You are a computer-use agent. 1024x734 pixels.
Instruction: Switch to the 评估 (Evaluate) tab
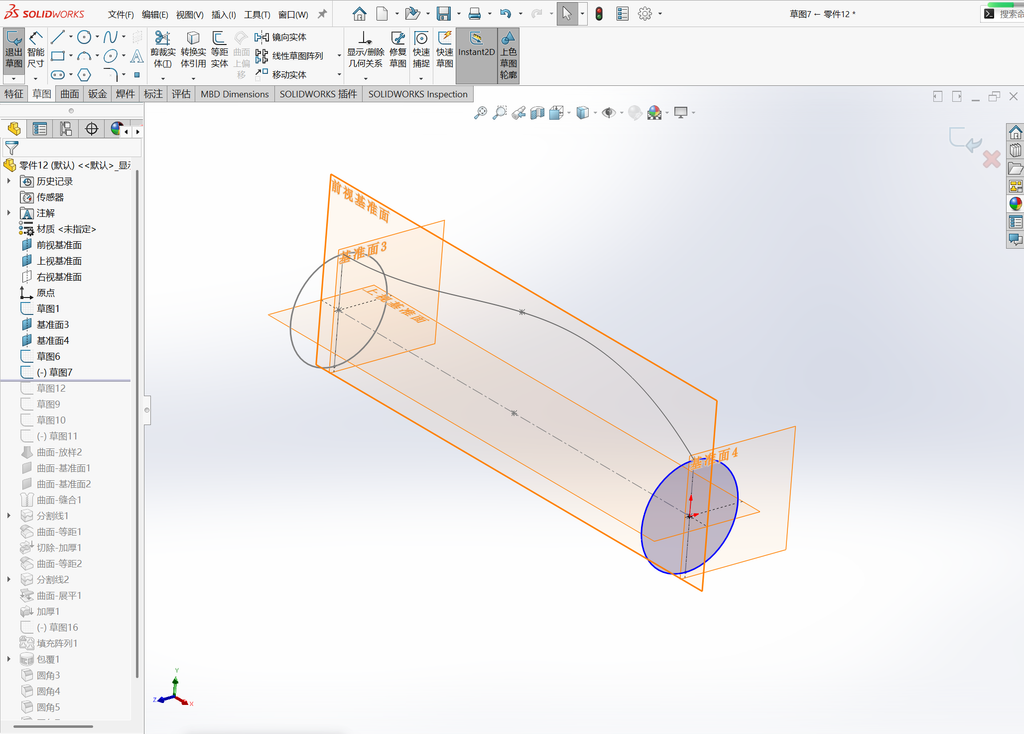pyautogui.click(x=181, y=94)
